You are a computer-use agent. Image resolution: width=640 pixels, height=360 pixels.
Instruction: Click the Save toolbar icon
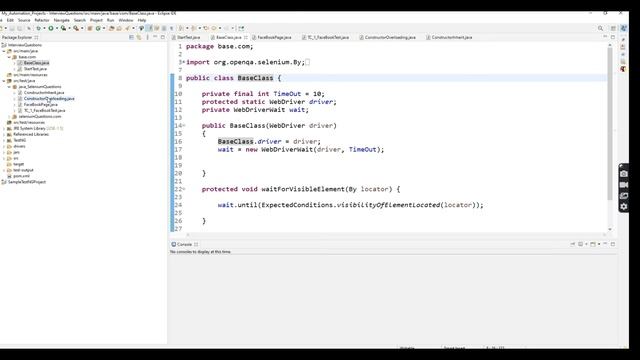coord(11,28)
